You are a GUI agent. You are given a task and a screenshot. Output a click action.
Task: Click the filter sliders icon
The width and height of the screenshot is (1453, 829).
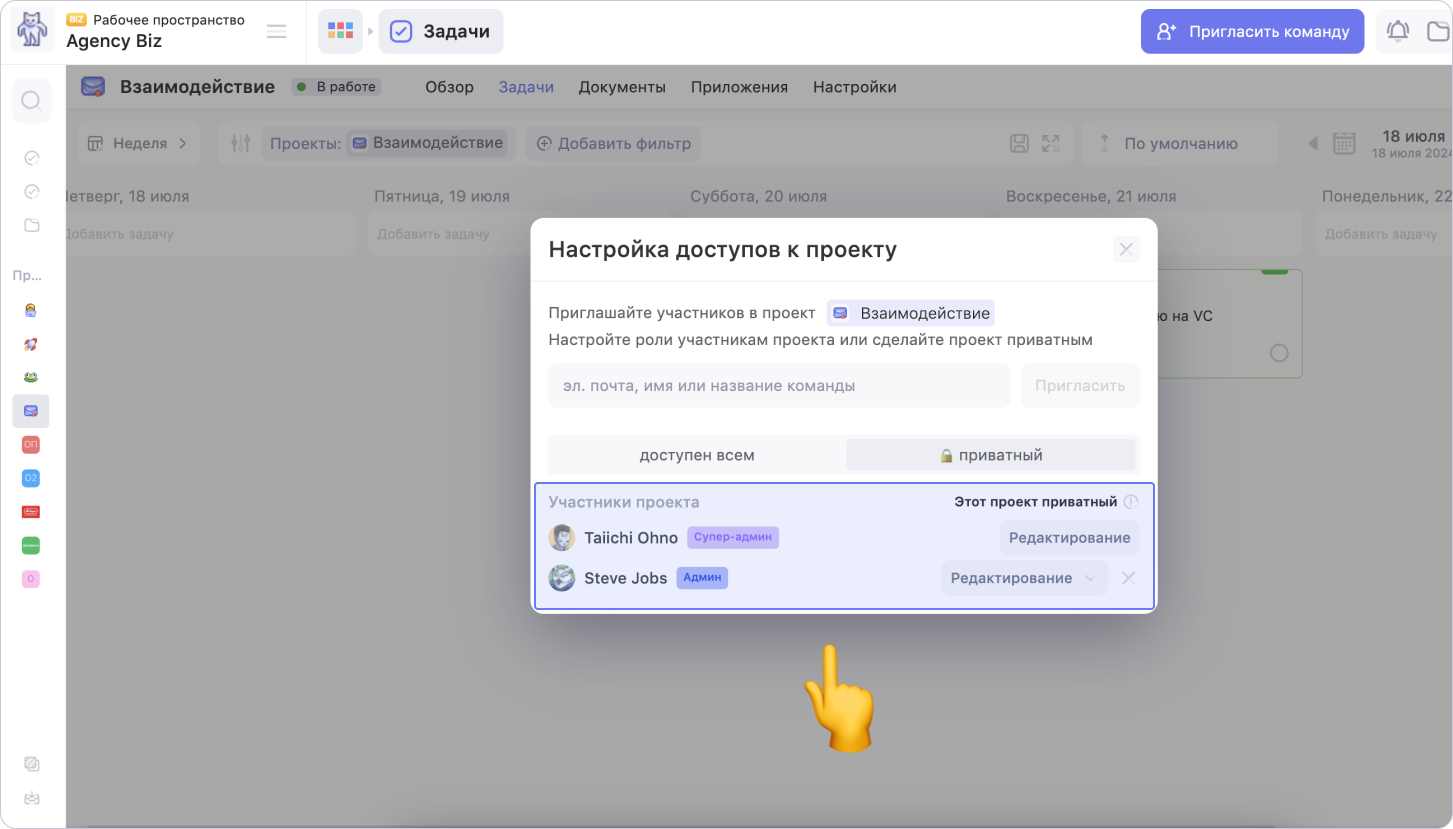pos(240,143)
